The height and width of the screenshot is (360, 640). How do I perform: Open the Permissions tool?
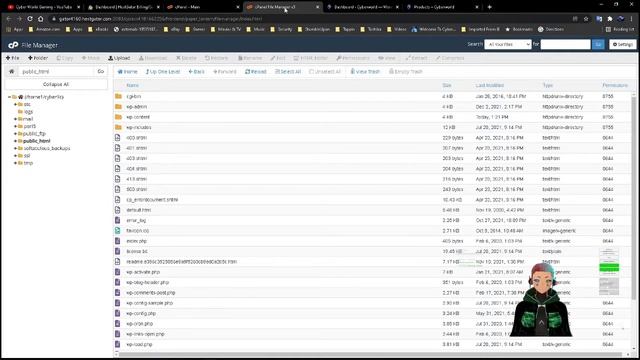coord(353,58)
